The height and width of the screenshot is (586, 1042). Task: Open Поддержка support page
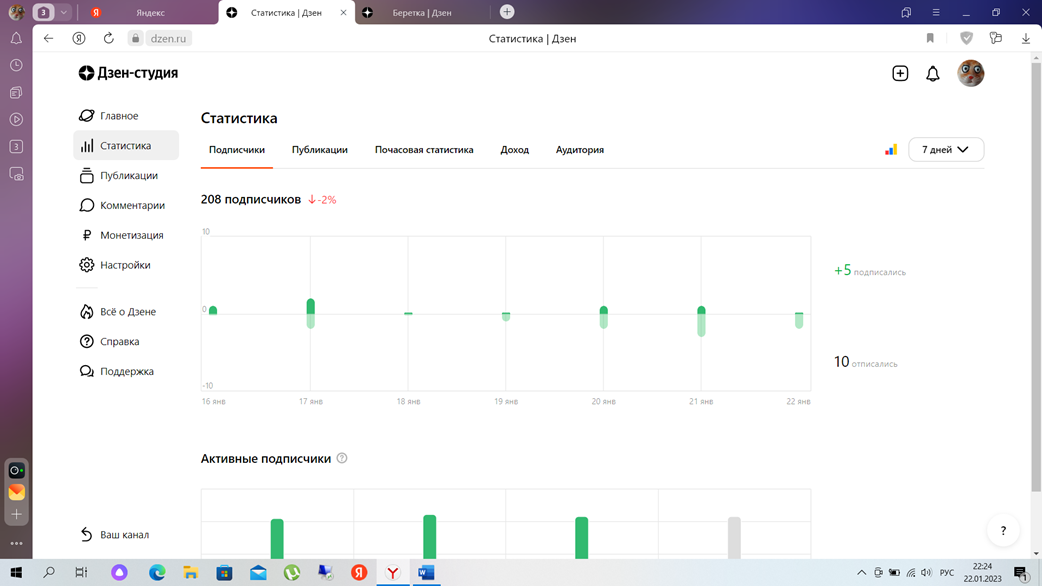(x=117, y=371)
